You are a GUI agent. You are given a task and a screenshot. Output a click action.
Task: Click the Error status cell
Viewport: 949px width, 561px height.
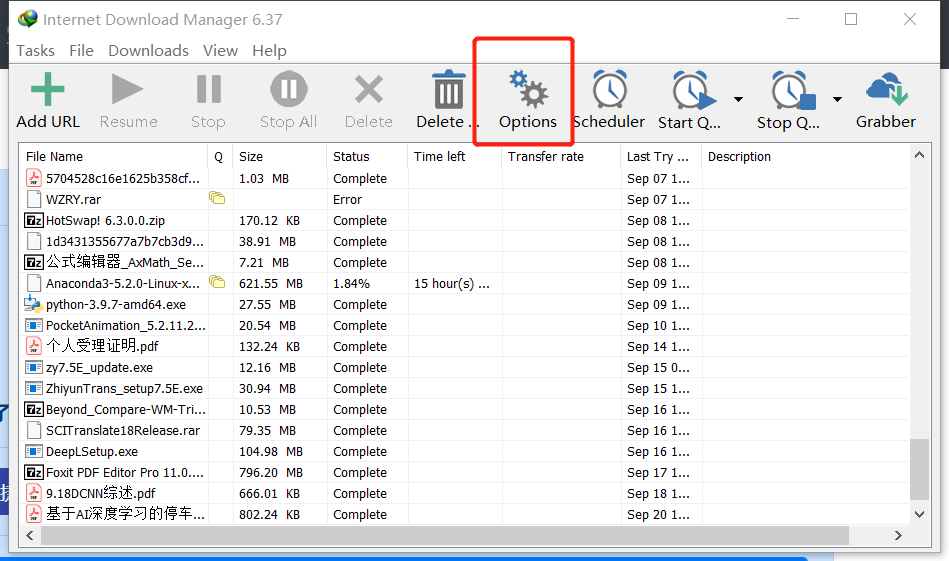(x=347, y=200)
